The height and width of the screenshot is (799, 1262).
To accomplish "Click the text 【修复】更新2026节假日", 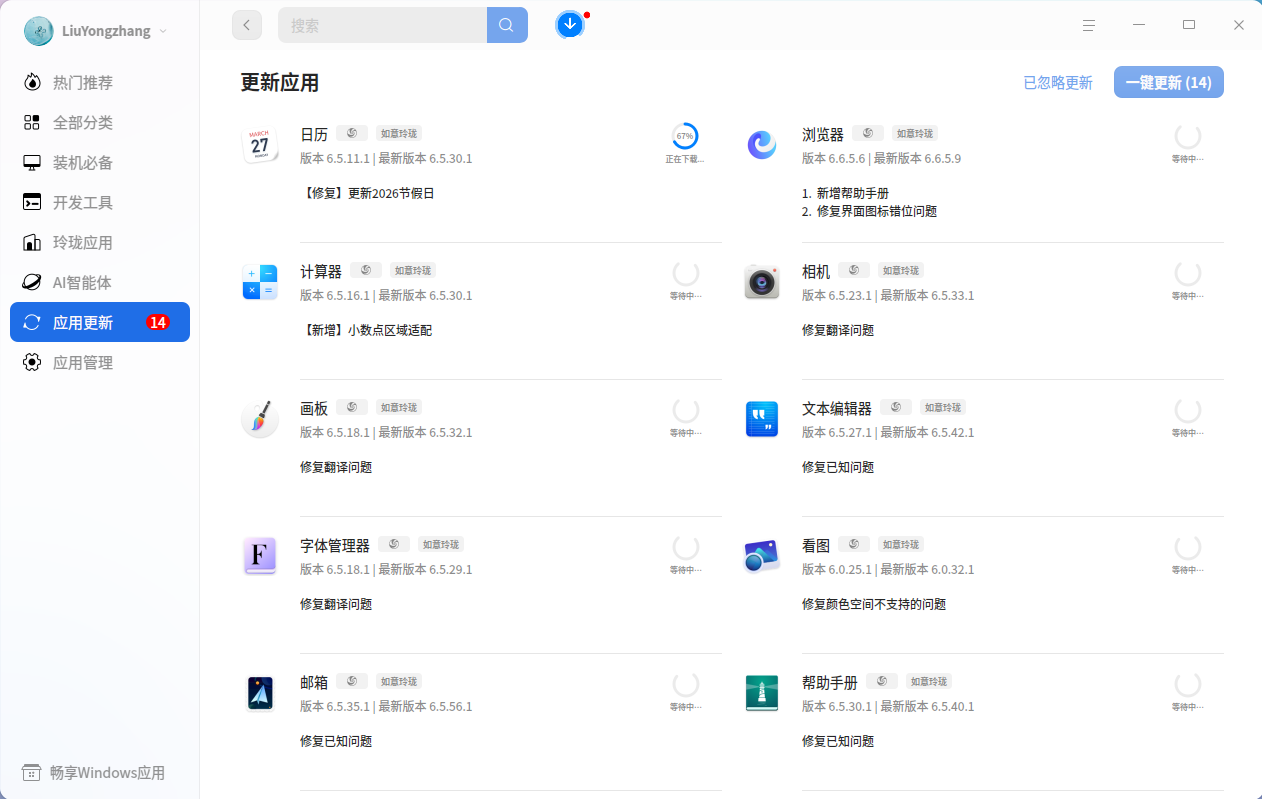I will (367, 193).
